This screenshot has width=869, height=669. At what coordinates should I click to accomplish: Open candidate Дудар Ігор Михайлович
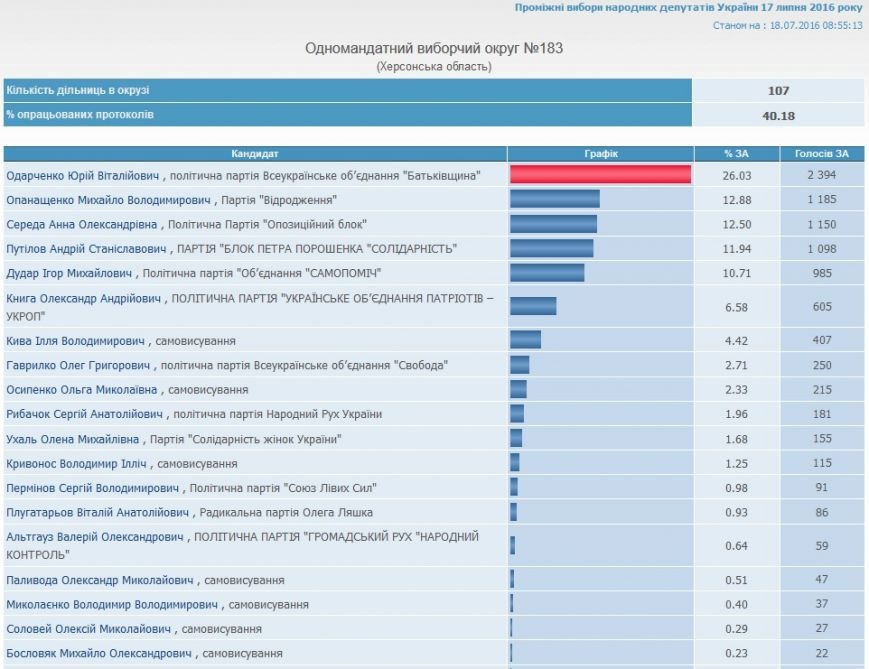click(69, 273)
